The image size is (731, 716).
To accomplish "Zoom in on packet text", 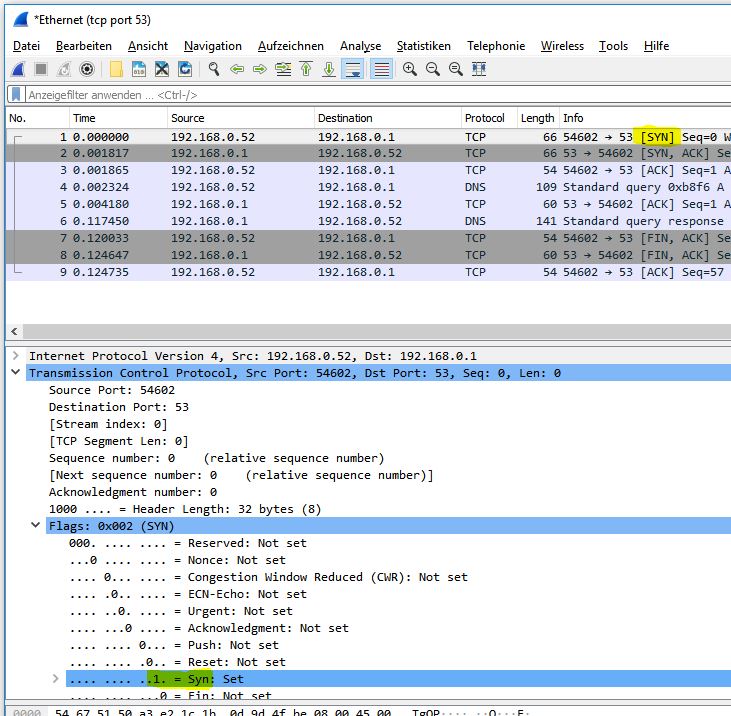I will click(410, 69).
